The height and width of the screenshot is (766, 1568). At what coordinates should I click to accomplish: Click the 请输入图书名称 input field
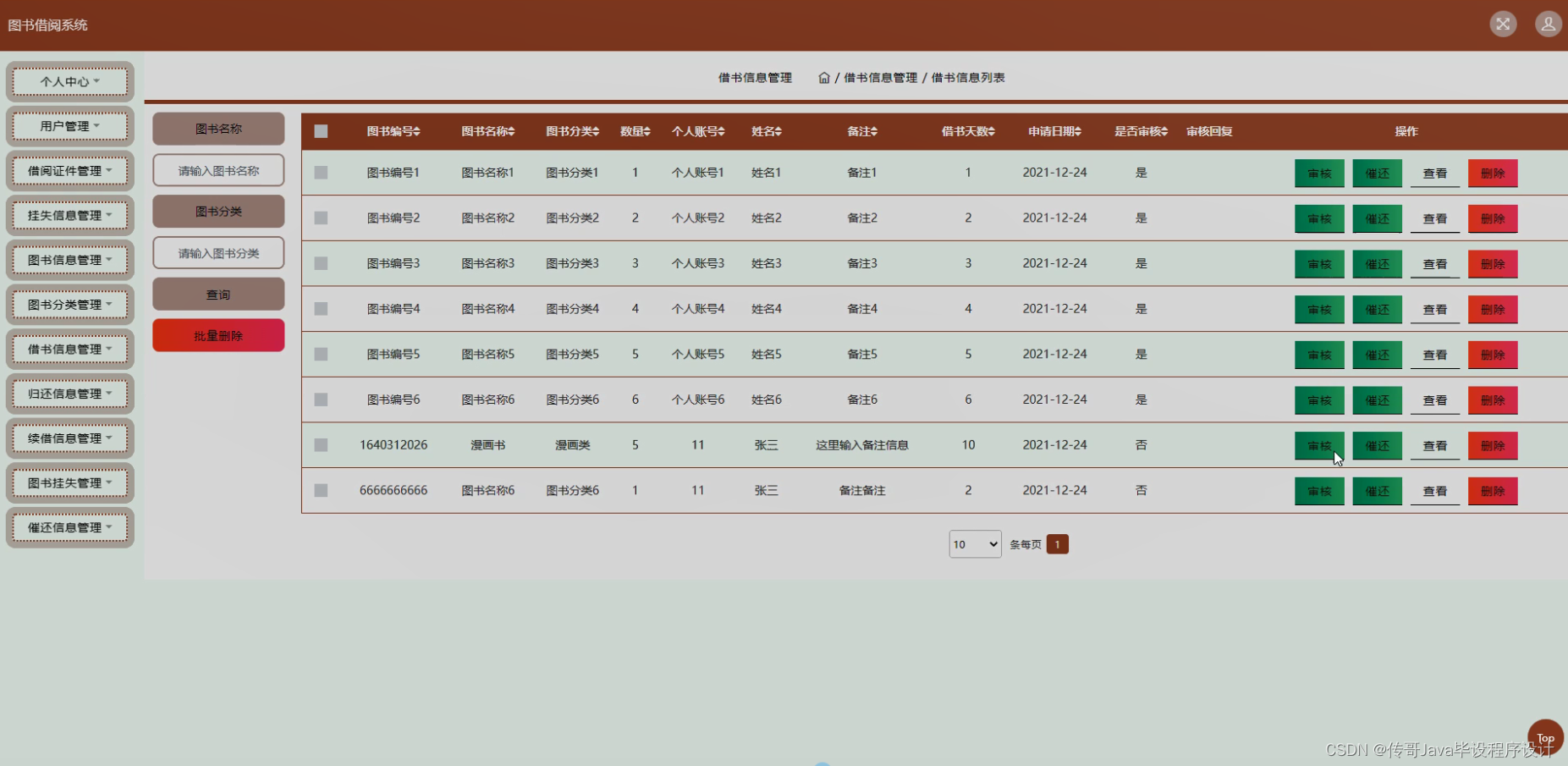[217, 170]
